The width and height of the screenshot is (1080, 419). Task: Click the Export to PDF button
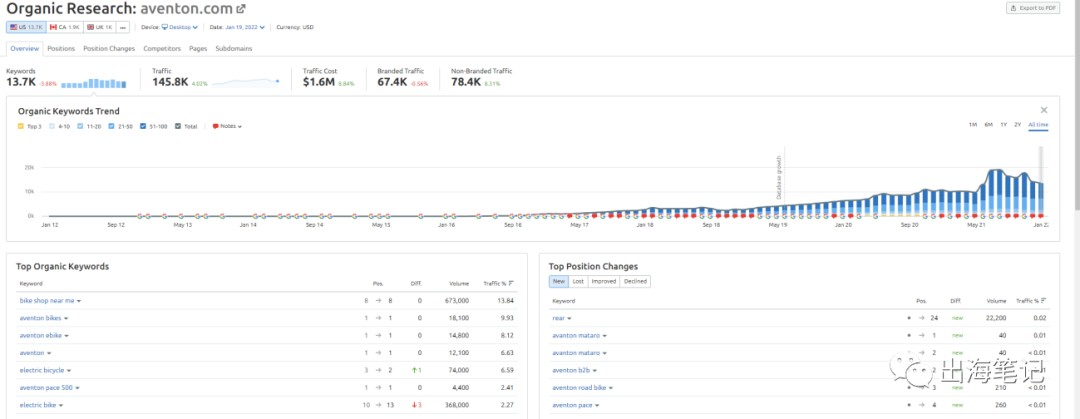[1033, 8]
